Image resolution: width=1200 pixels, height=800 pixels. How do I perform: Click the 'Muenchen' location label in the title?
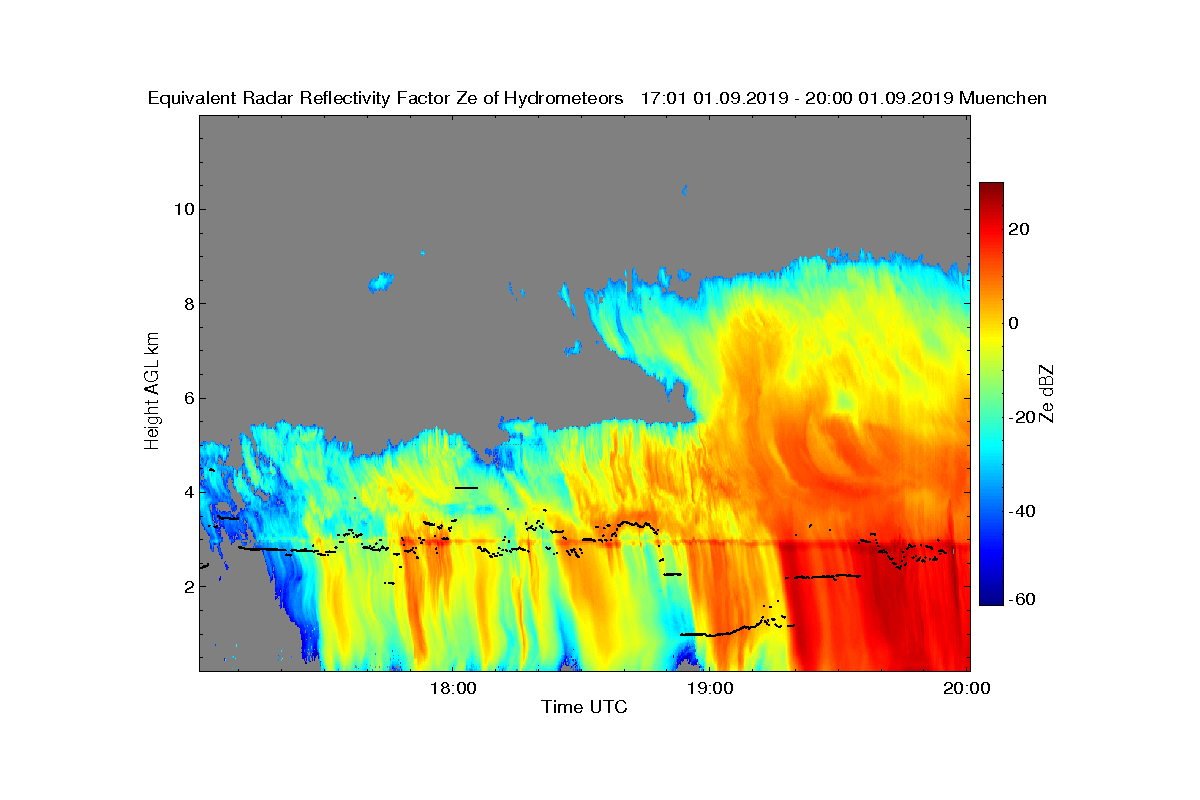(x=1003, y=98)
